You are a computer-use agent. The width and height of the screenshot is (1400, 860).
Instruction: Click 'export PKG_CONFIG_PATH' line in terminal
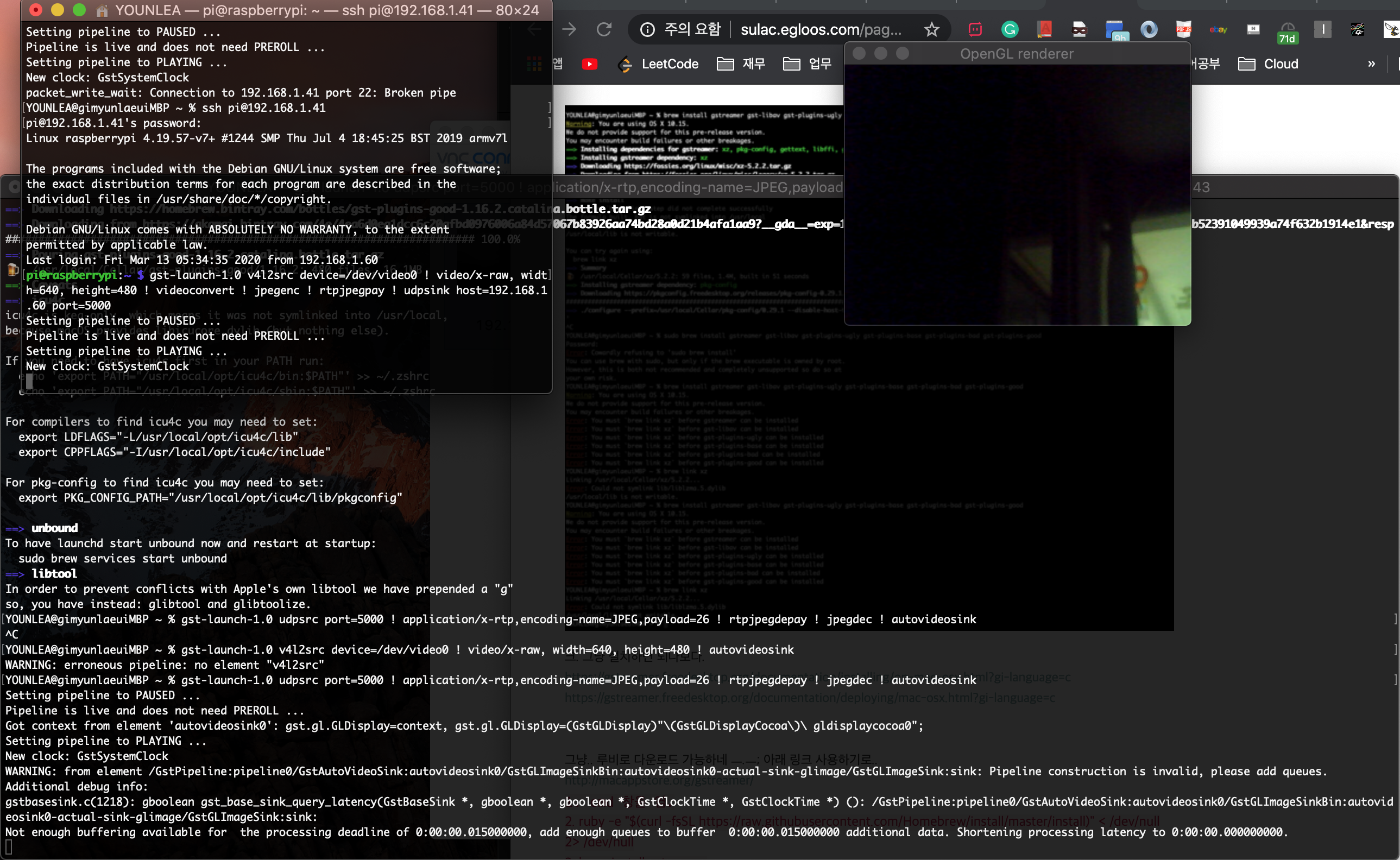click(x=210, y=498)
